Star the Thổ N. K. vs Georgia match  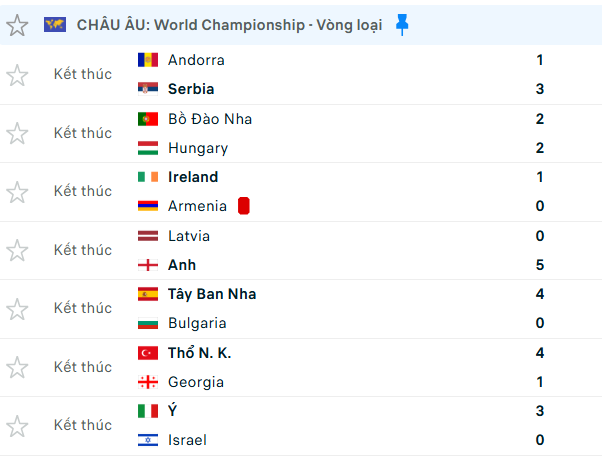pos(17,367)
